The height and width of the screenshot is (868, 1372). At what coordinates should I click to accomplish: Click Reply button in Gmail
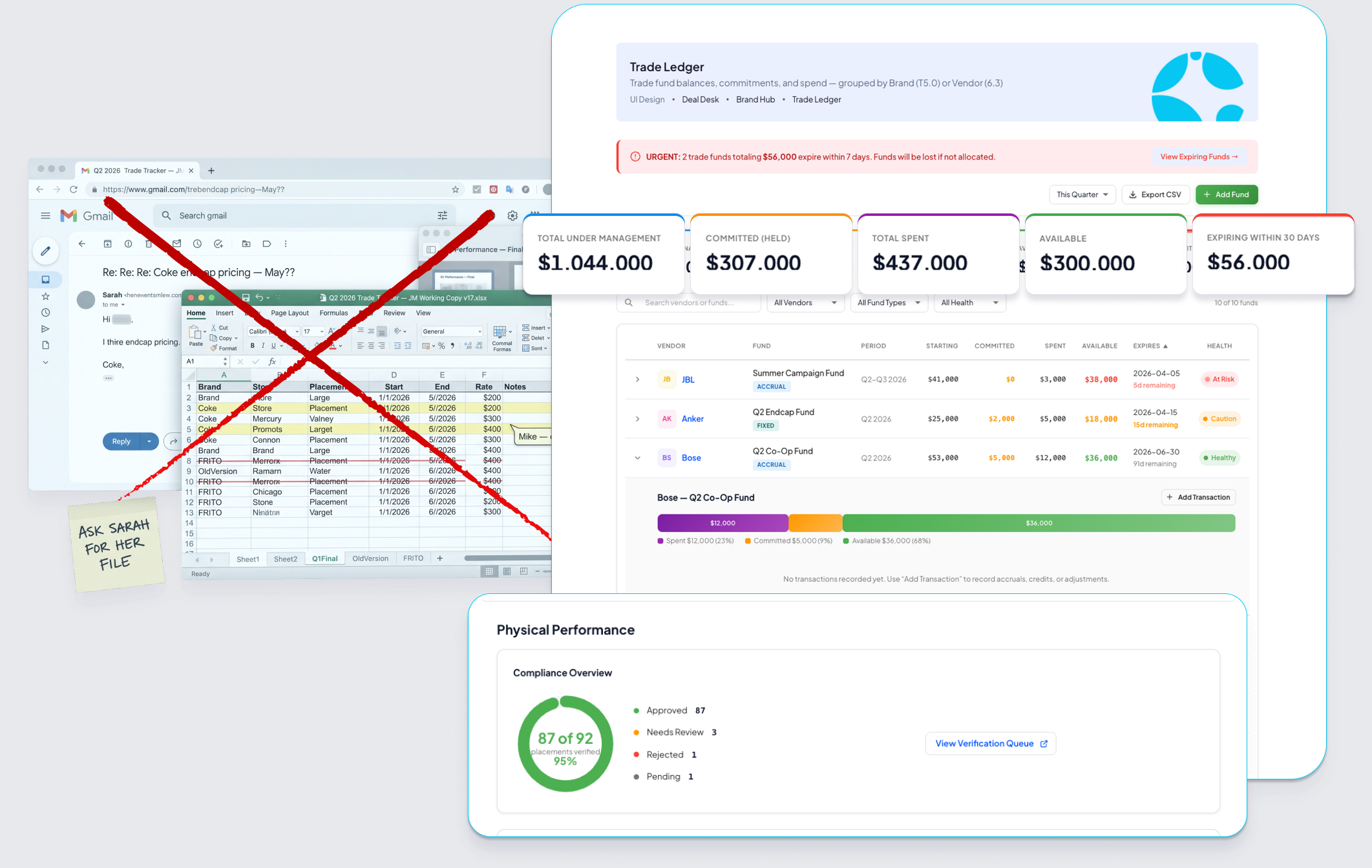click(121, 441)
